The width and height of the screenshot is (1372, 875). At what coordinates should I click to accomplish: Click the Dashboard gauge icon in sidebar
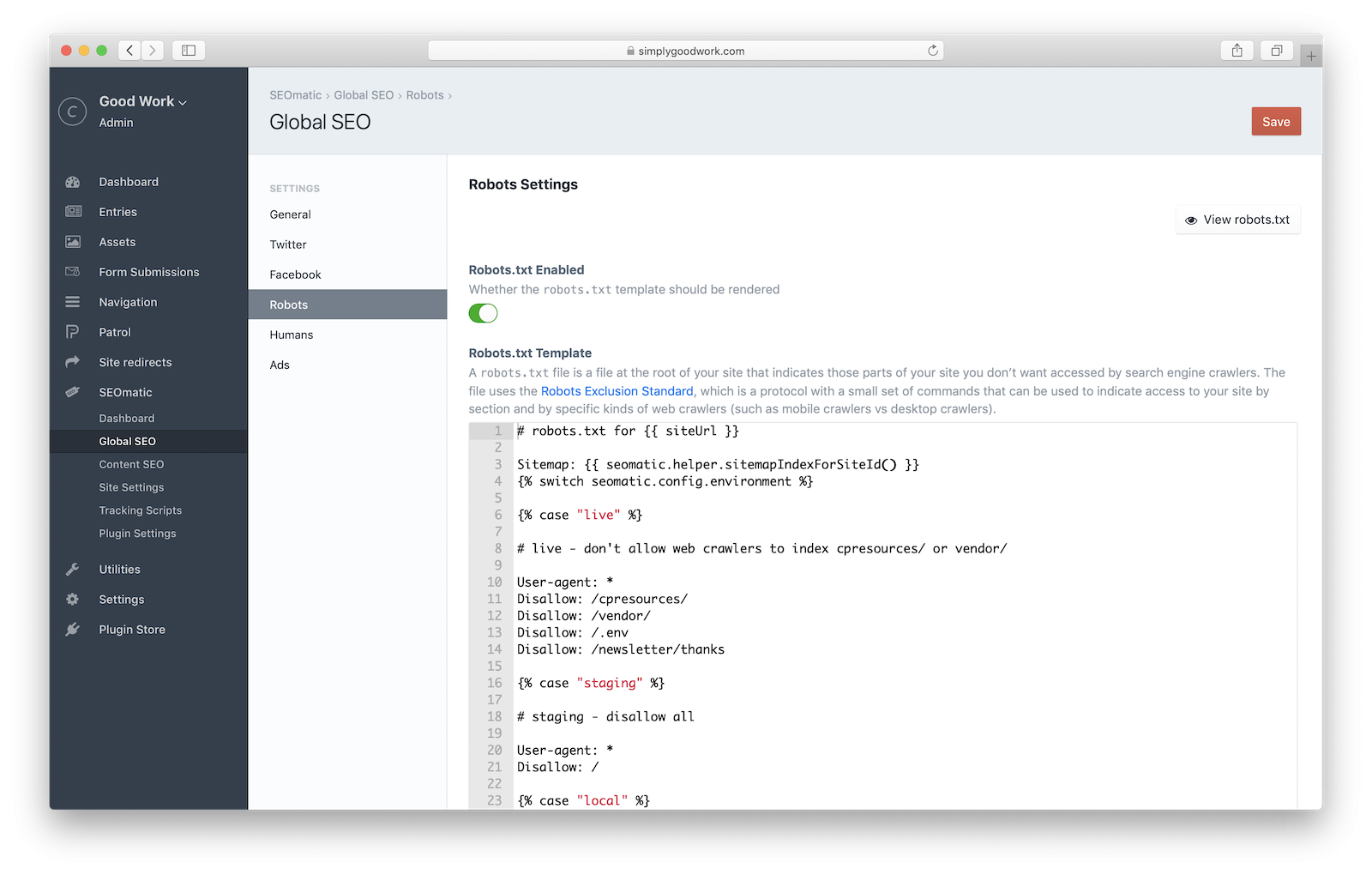(73, 182)
